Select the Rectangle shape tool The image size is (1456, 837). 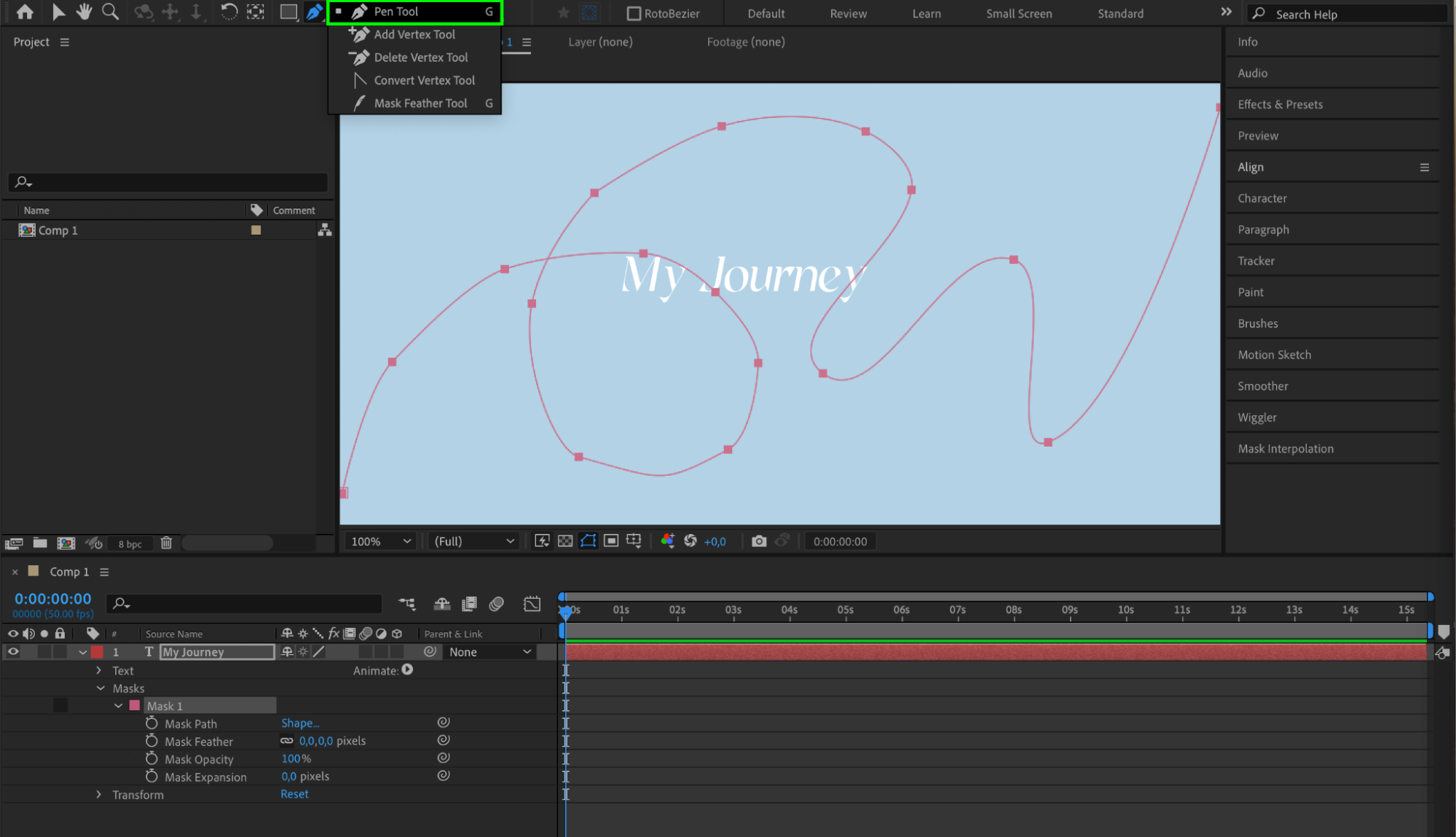(x=288, y=12)
